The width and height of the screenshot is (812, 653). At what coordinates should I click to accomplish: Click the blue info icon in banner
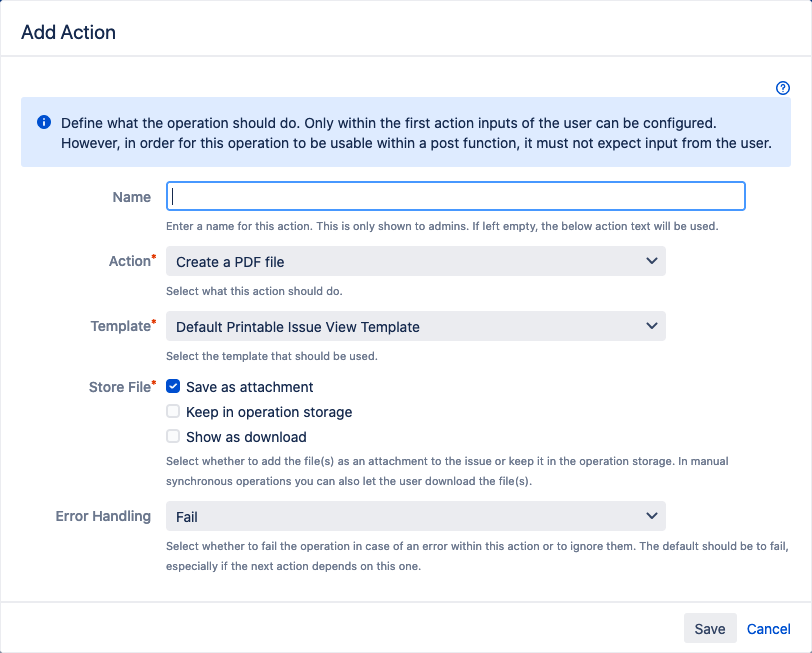pos(44,122)
